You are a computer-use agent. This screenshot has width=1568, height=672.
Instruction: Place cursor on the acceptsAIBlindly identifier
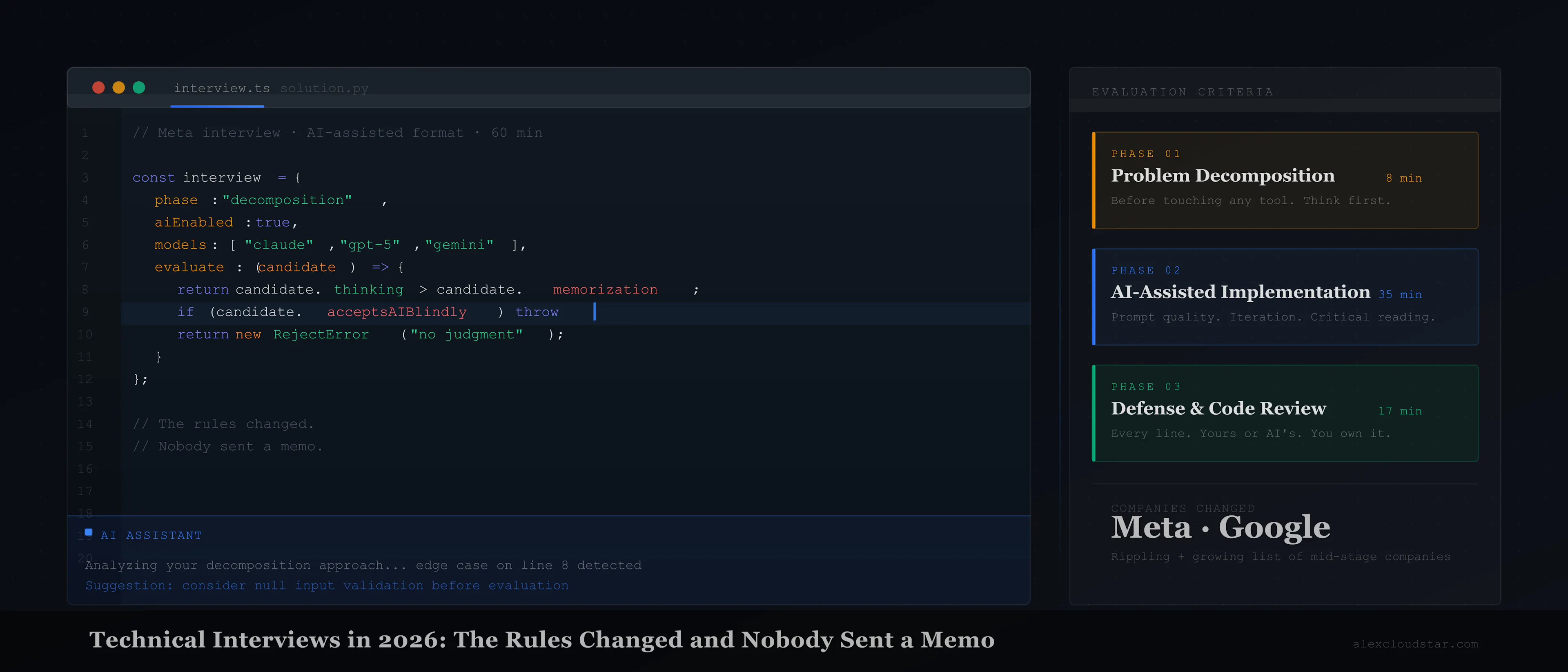point(397,312)
